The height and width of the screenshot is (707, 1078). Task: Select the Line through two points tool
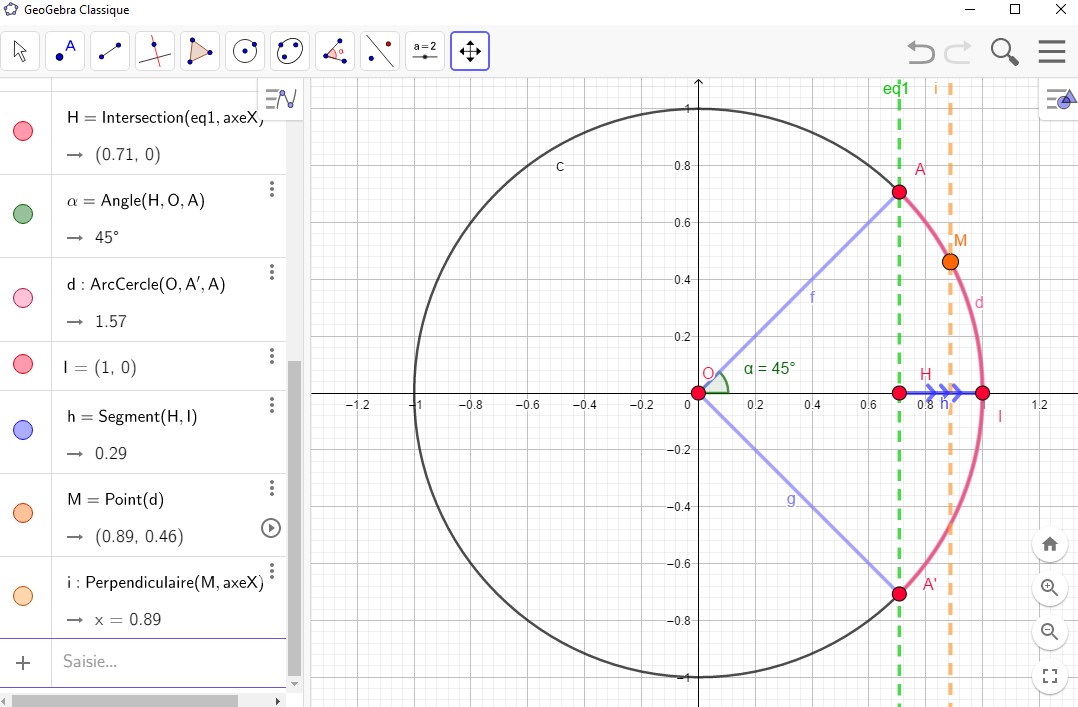click(x=110, y=51)
